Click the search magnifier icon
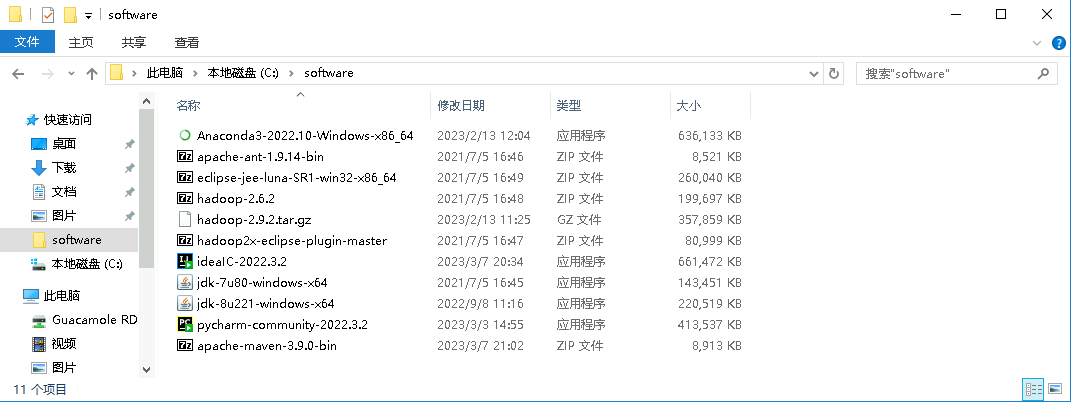 (x=1043, y=73)
